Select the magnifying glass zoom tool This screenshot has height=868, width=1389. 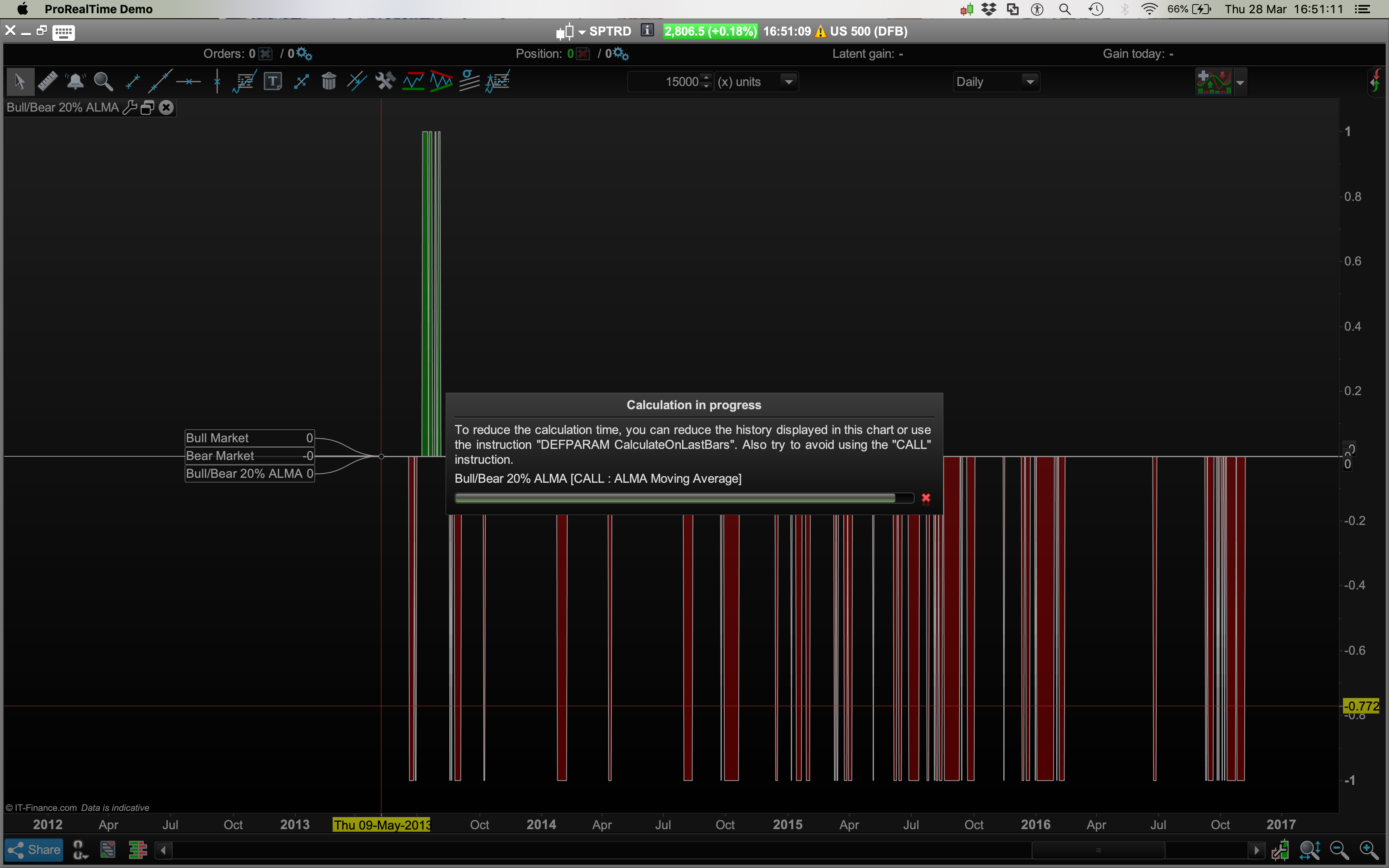pos(103,81)
